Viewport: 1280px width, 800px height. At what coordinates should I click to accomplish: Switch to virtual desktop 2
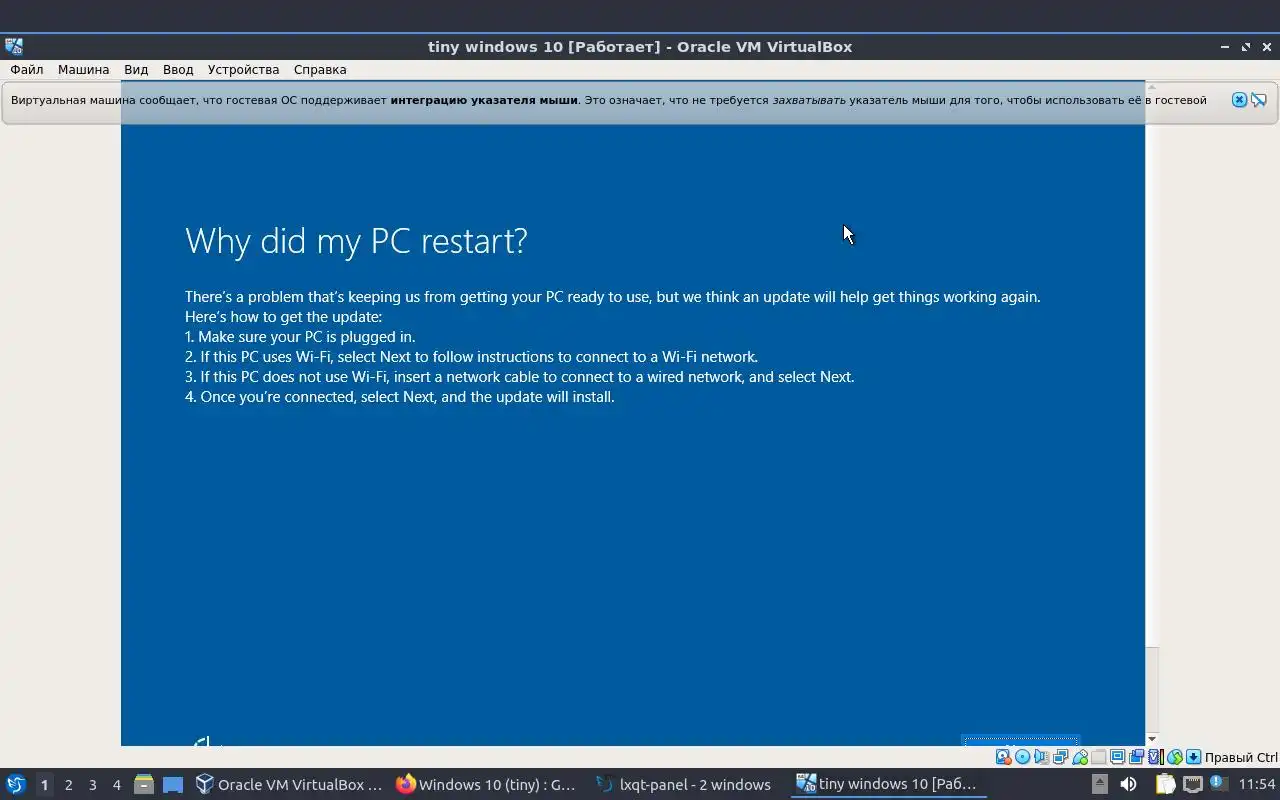[x=68, y=785]
